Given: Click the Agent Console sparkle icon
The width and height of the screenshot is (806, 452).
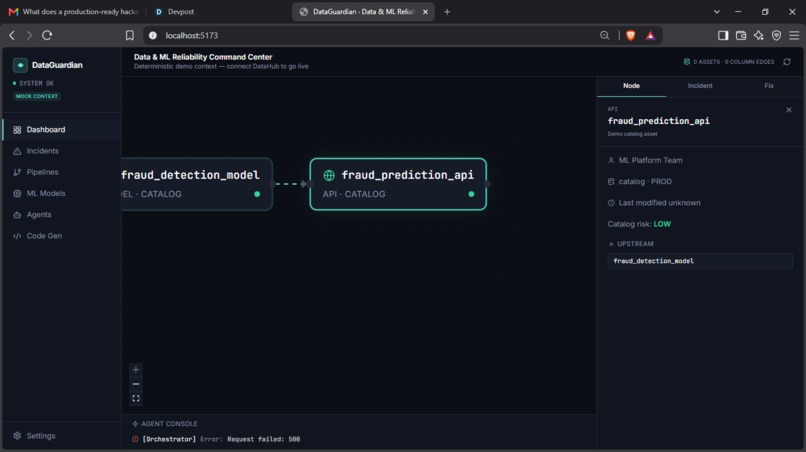Looking at the screenshot, I should pos(135,424).
